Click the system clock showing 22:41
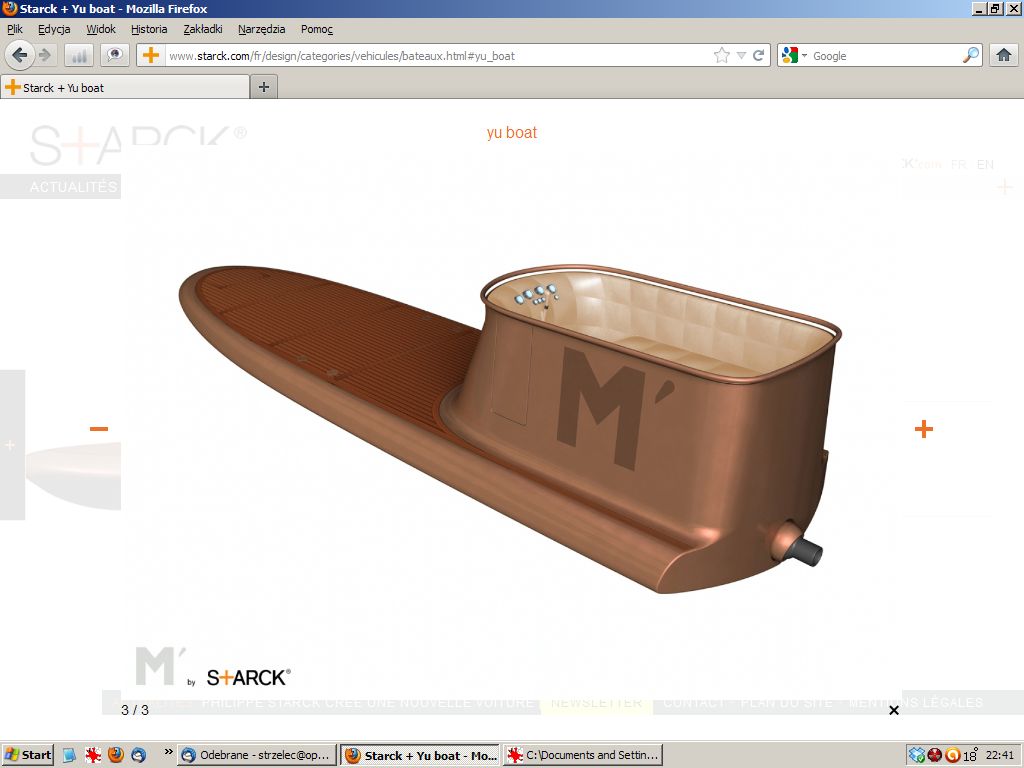This screenshot has height=768, width=1024. click(1000, 756)
